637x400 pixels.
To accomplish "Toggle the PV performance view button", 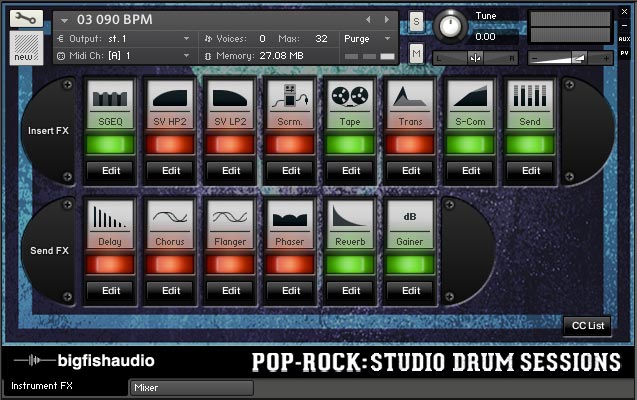I will [624, 53].
